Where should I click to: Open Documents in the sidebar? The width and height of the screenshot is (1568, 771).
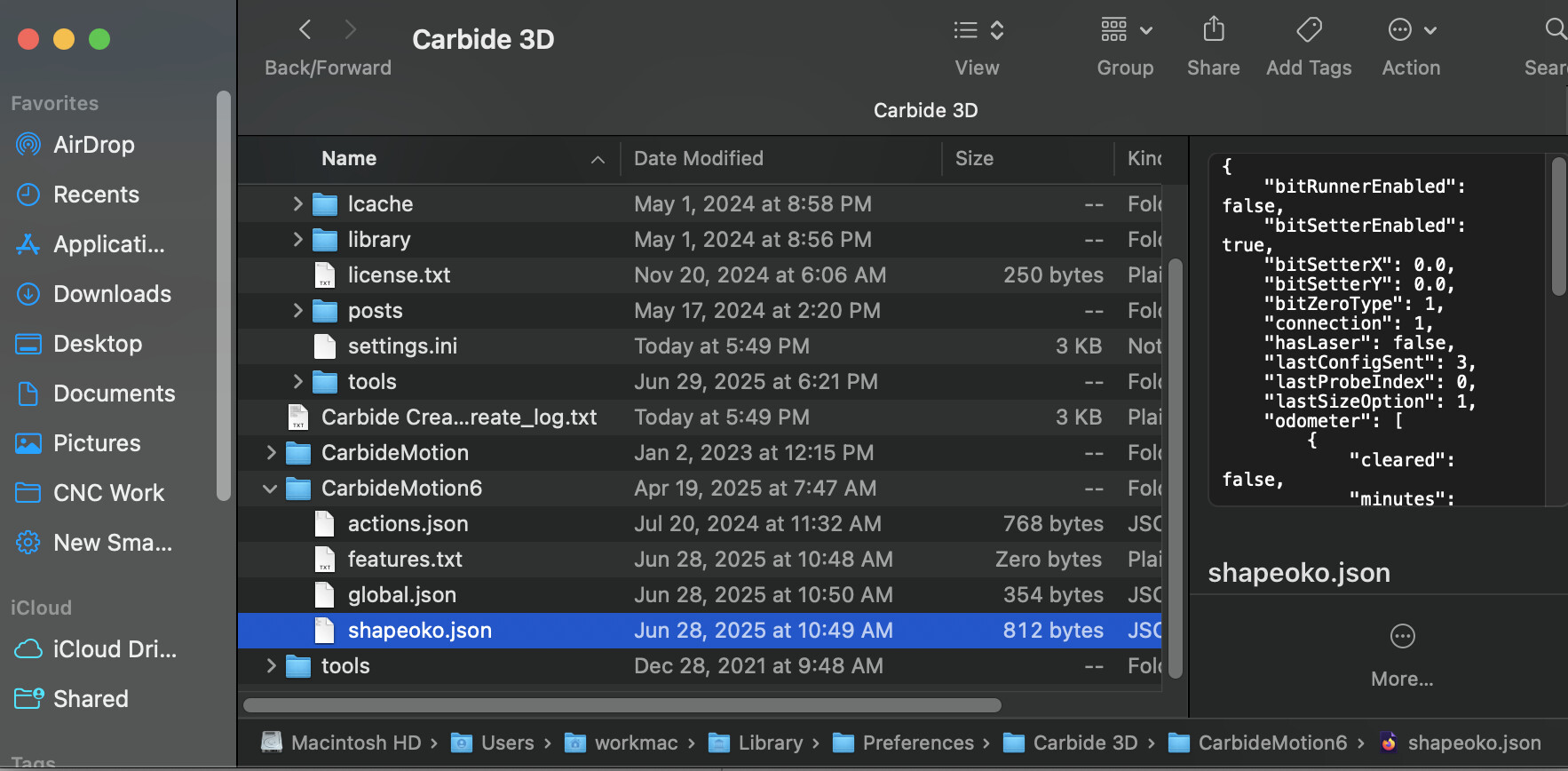[96, 393]
